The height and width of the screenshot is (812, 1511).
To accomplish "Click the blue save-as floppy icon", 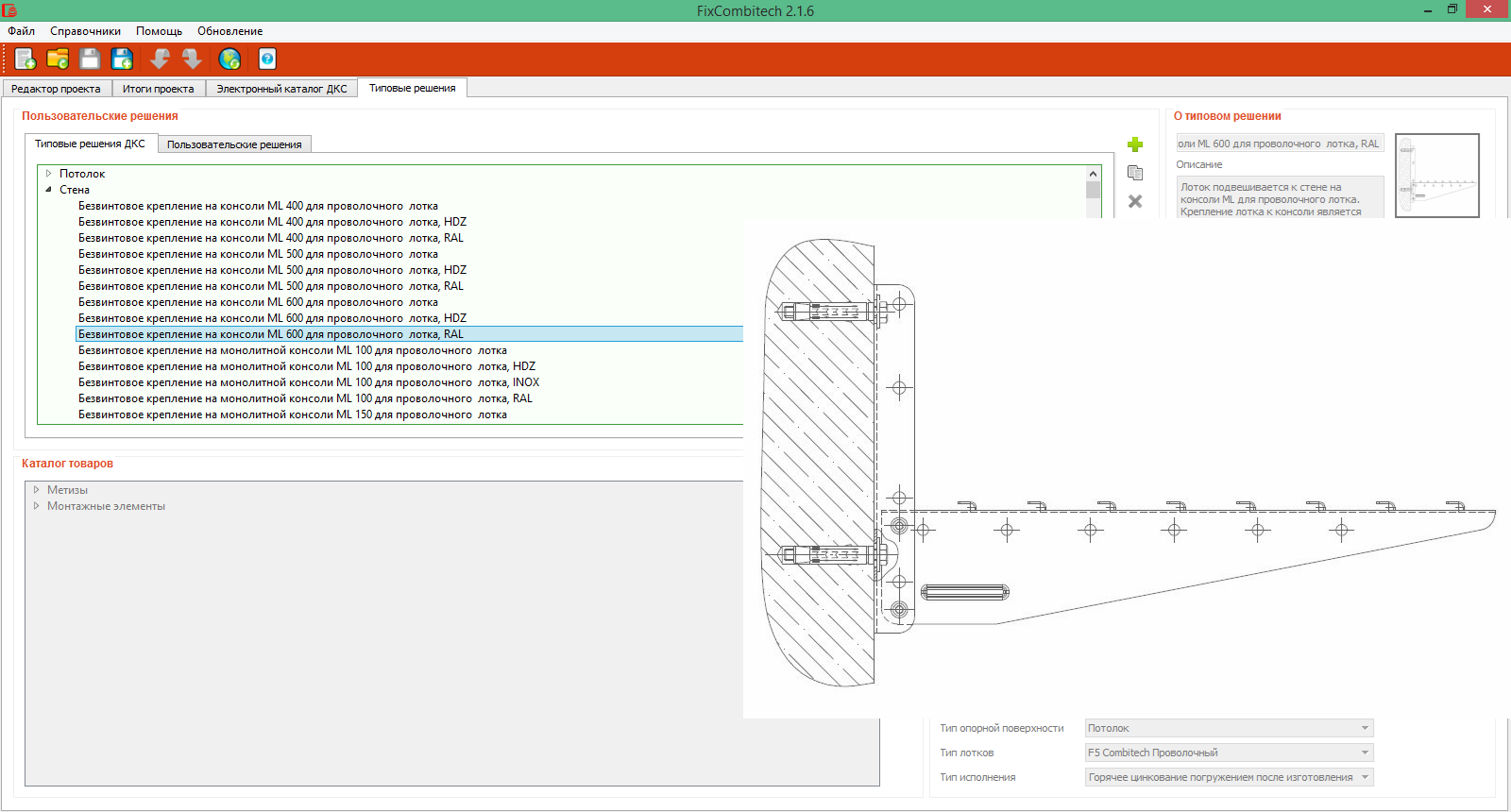I will pyautogui.click(x=123, y=59).
